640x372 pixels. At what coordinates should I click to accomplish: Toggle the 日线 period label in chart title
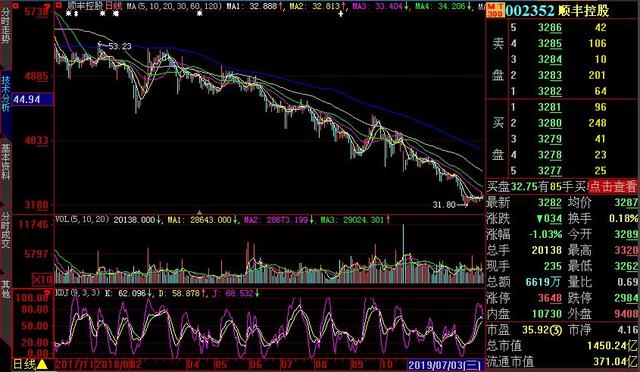[113, 6]
